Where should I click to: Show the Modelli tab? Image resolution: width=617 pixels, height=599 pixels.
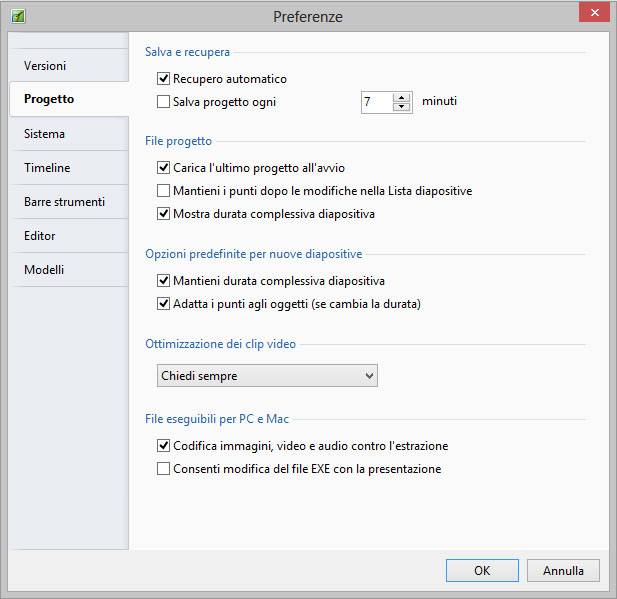[x=44, y=270]
